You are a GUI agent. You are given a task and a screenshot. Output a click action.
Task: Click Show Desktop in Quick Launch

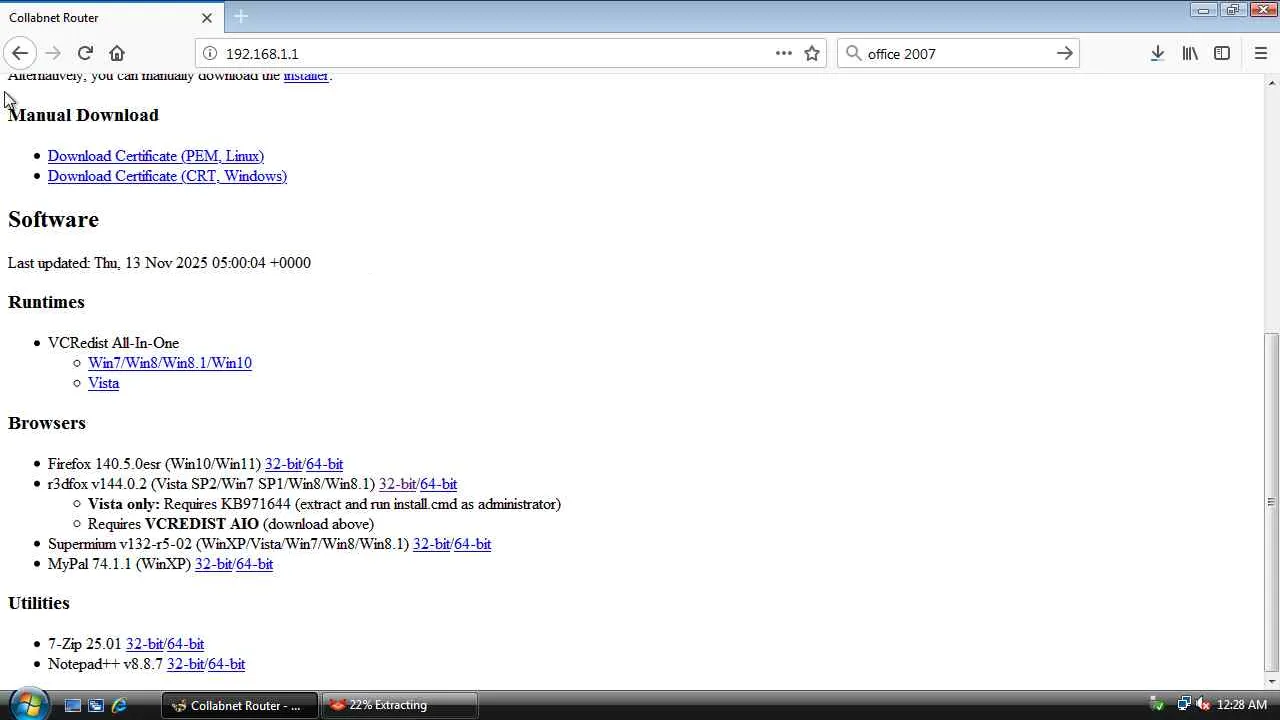coord(72,705)
